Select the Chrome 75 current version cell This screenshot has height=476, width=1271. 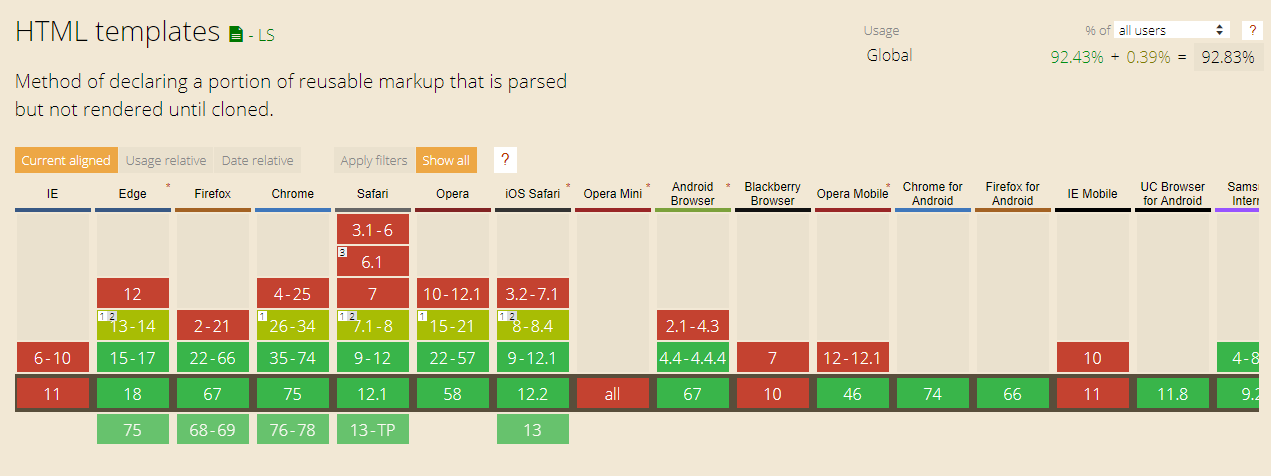292,394
